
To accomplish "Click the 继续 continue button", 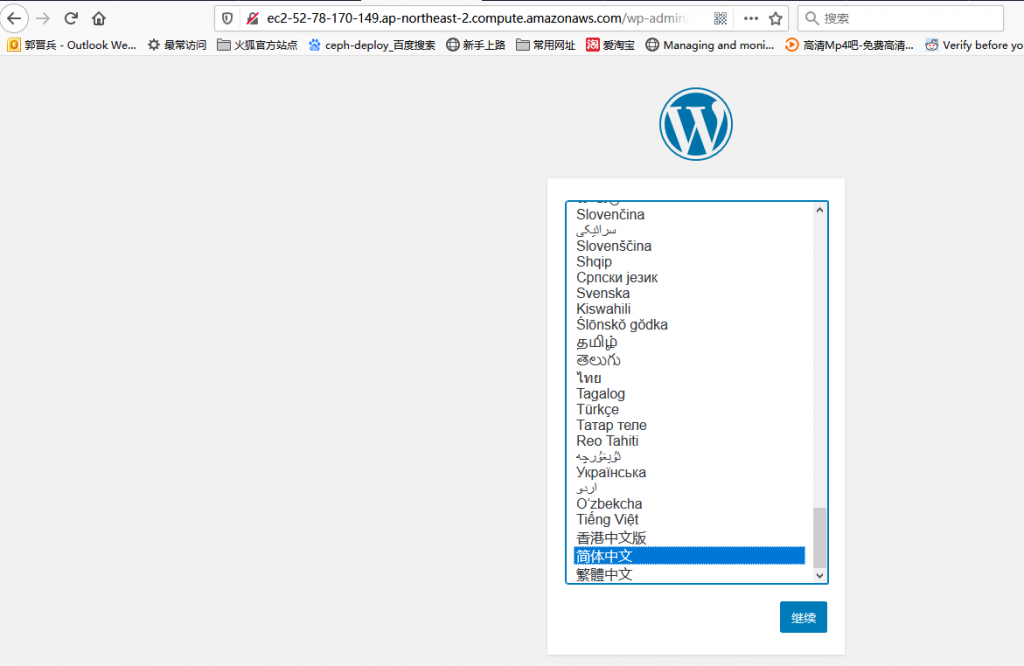I will 803,617.
